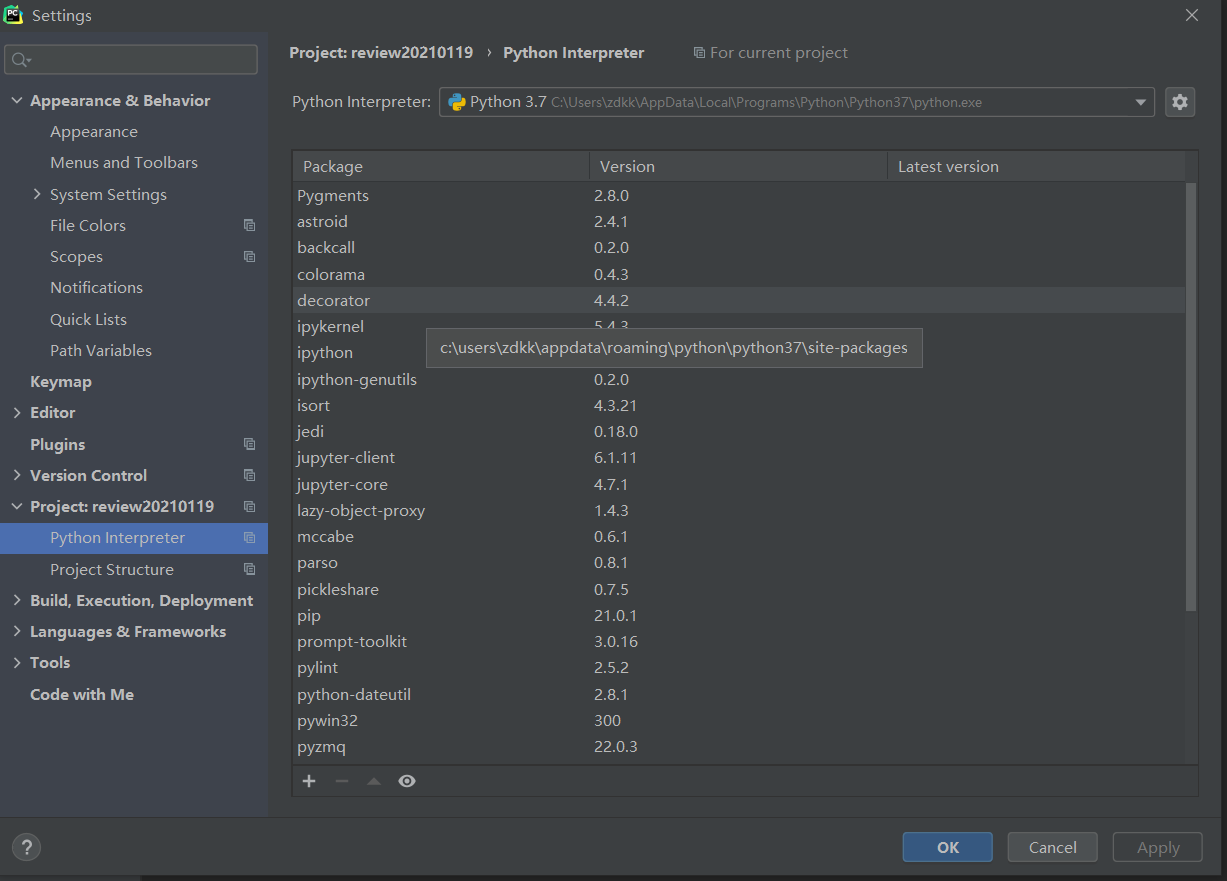This screenshot has width=1227, height=881.
Task: Expand Build, Execution, Deployment section
Action: 17,601
